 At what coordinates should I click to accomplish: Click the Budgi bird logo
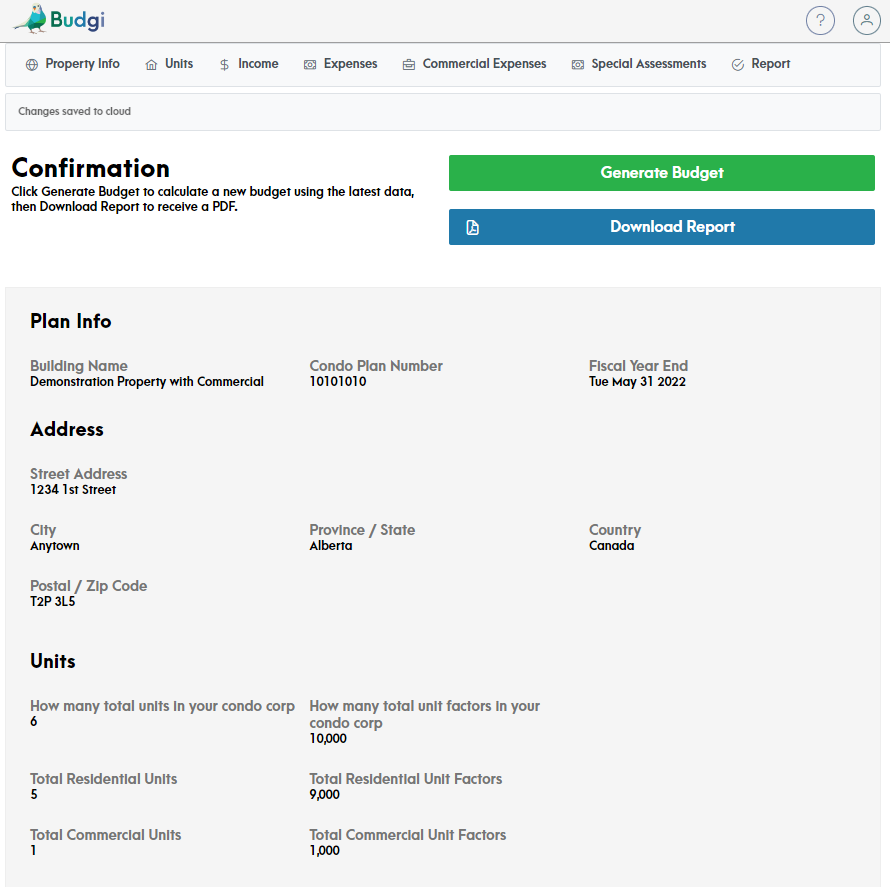pos(31,19)
